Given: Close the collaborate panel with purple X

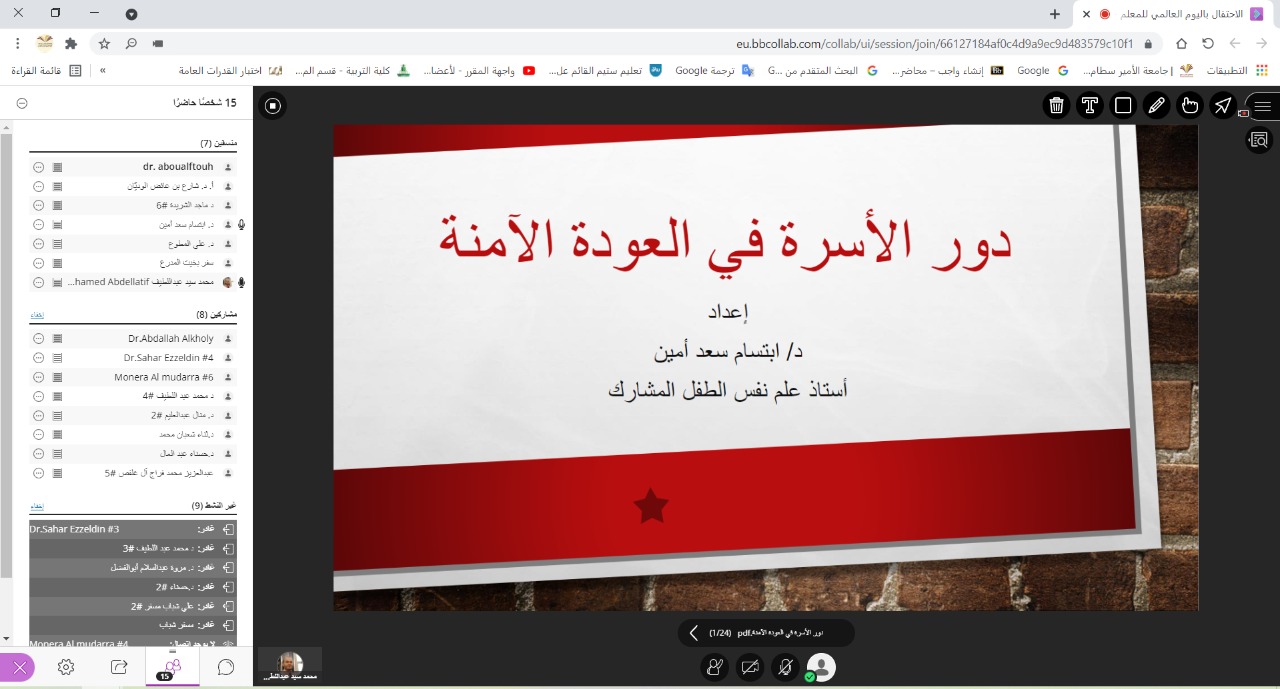Looking at the screenshot, I should (x=19, y=667).
